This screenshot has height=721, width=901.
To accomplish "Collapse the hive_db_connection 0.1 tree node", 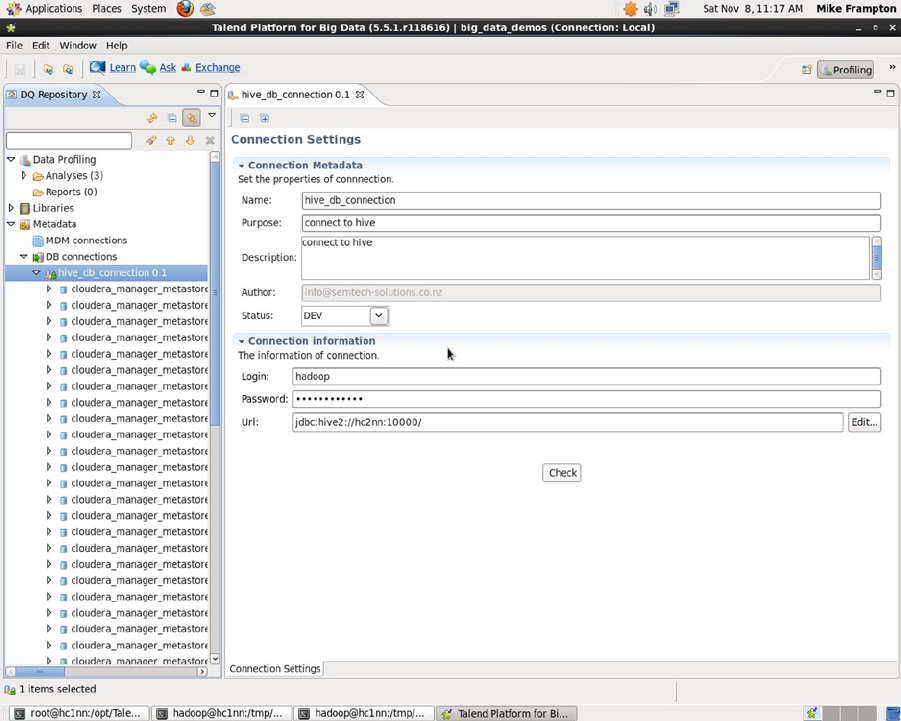I will pos(36,273).
